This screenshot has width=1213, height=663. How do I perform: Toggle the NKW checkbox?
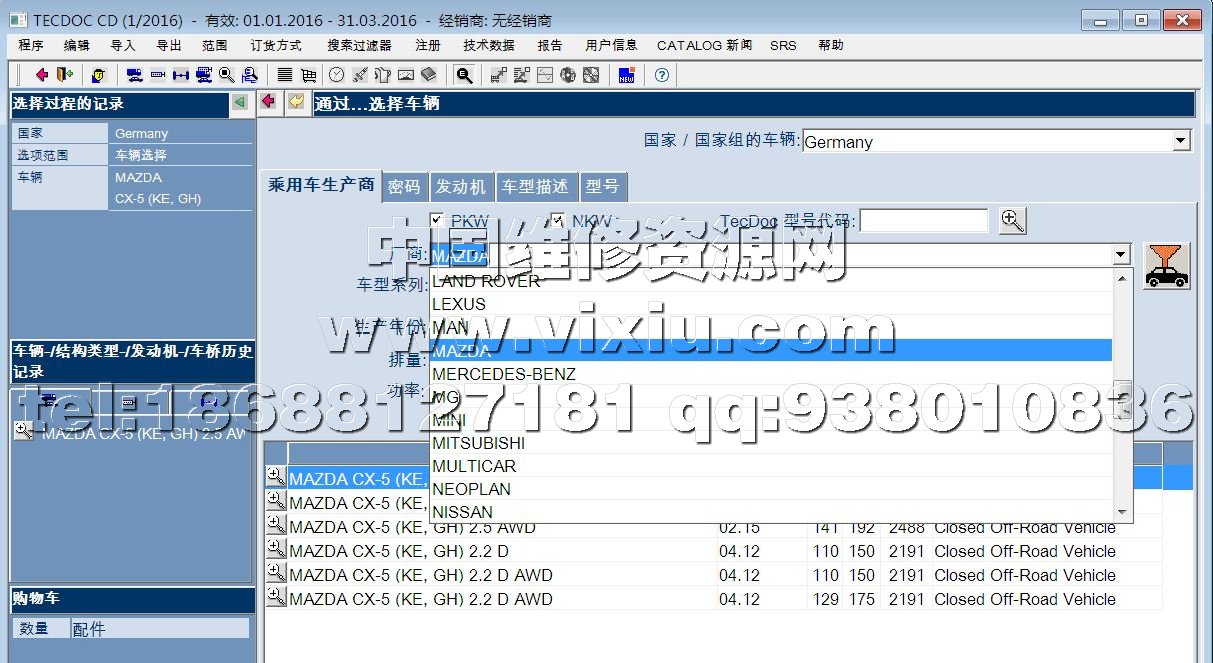(x=558, y=221)
